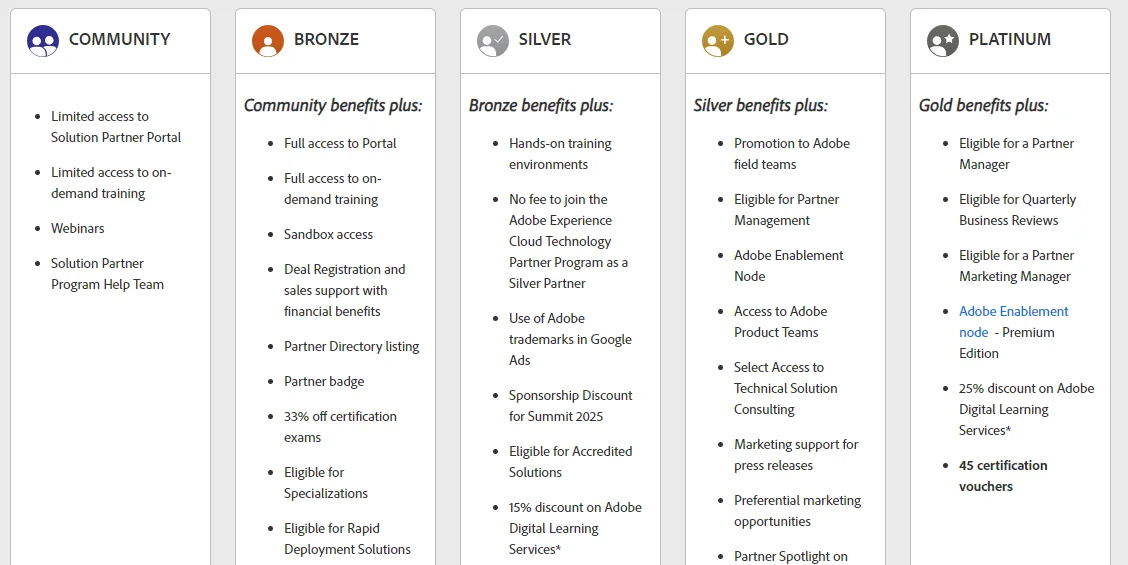Click the Webinars list item
The height and width of the screenshot is (565, 1128).
point(78,228)
